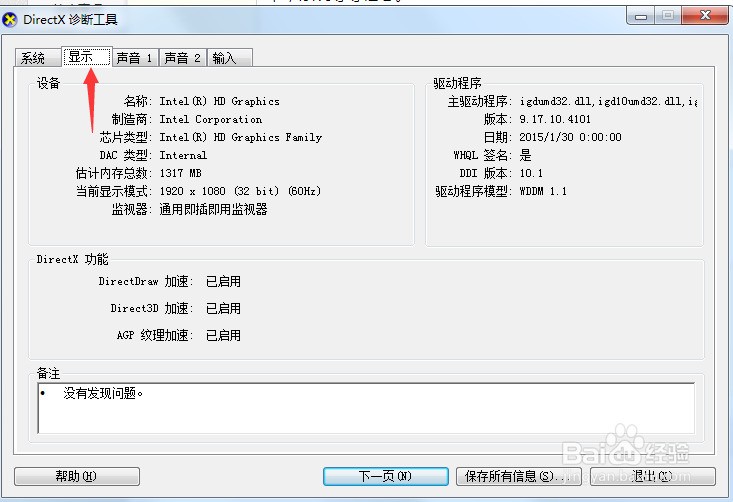The image size is (733, 502).
Task: Click the DirectX 功能 group label
Action: click(x=72, y=259)
